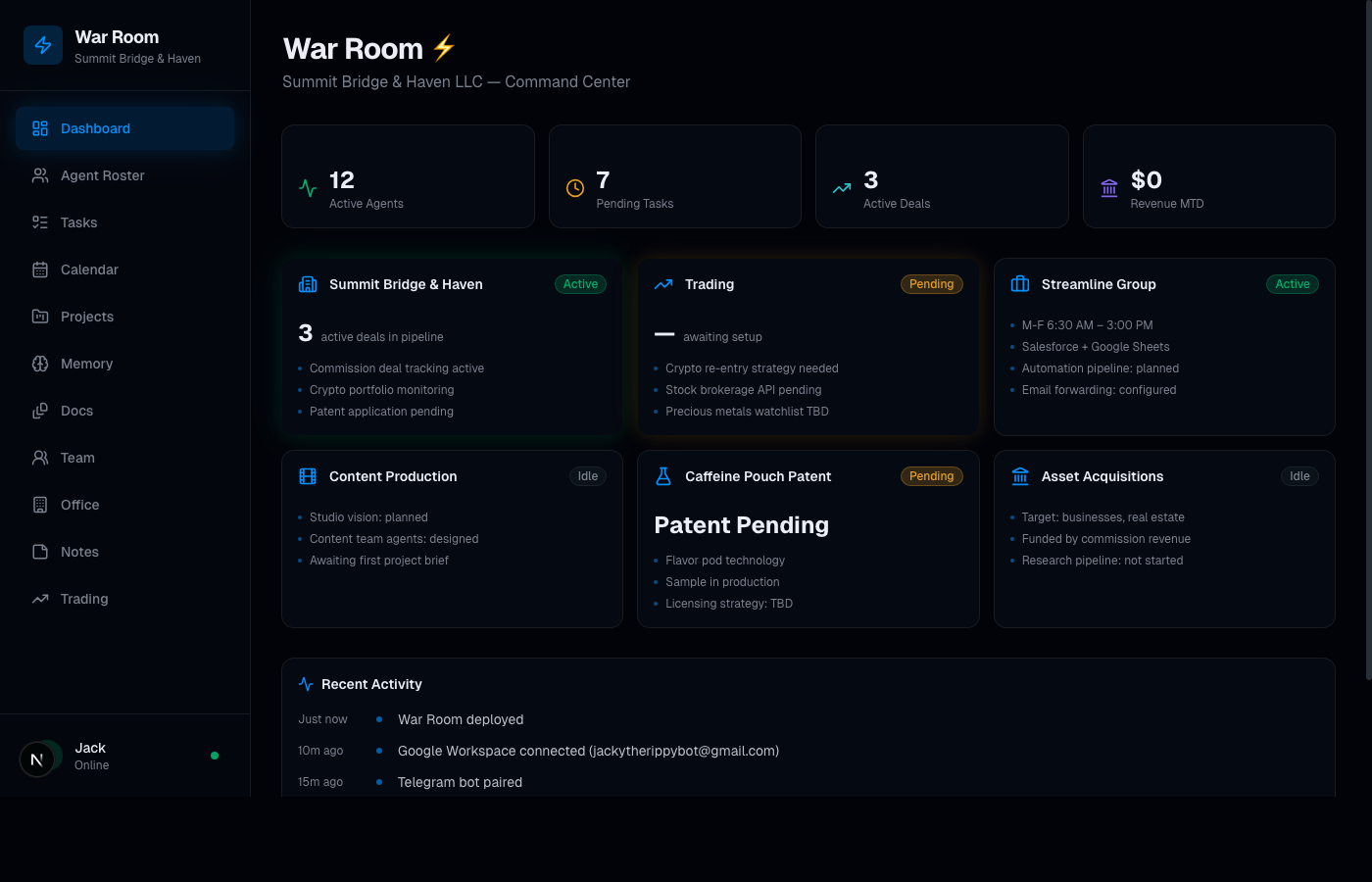The width and height of the screenshot is (1372, 882).
Task: Click the Content Production film icon
Action: [x=308, y=476]
